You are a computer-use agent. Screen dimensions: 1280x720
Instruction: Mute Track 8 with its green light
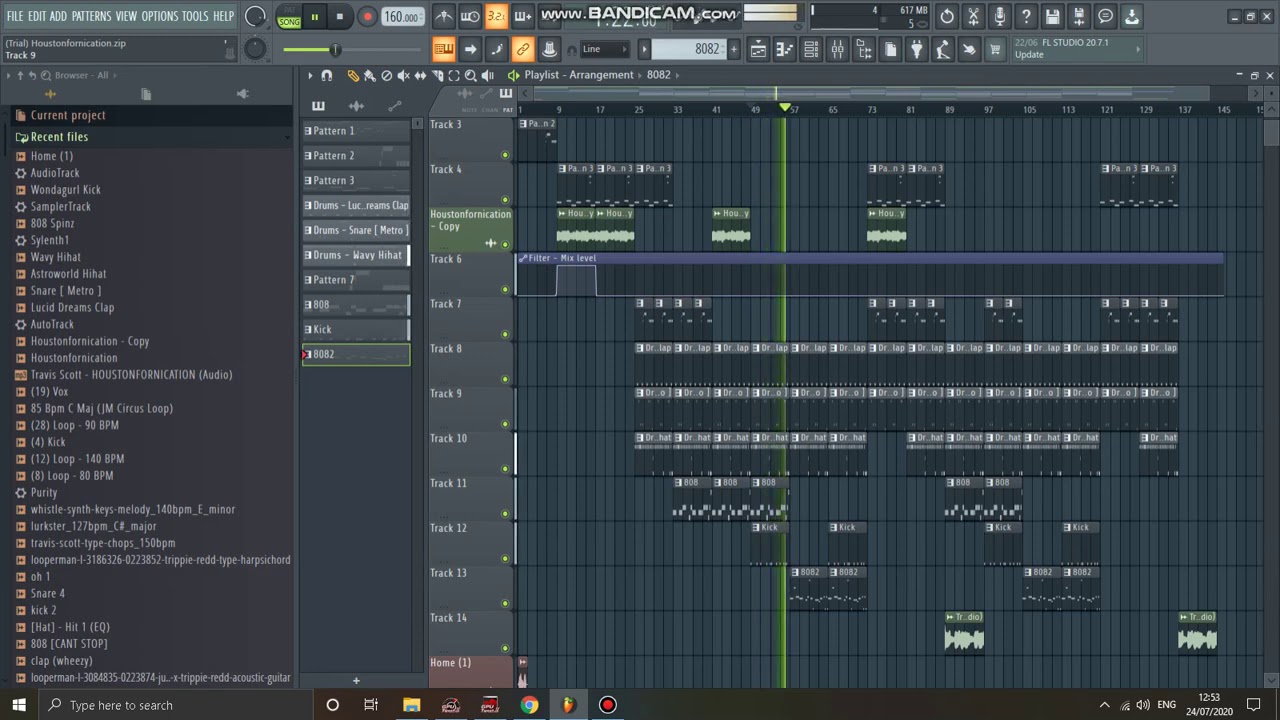505,379
